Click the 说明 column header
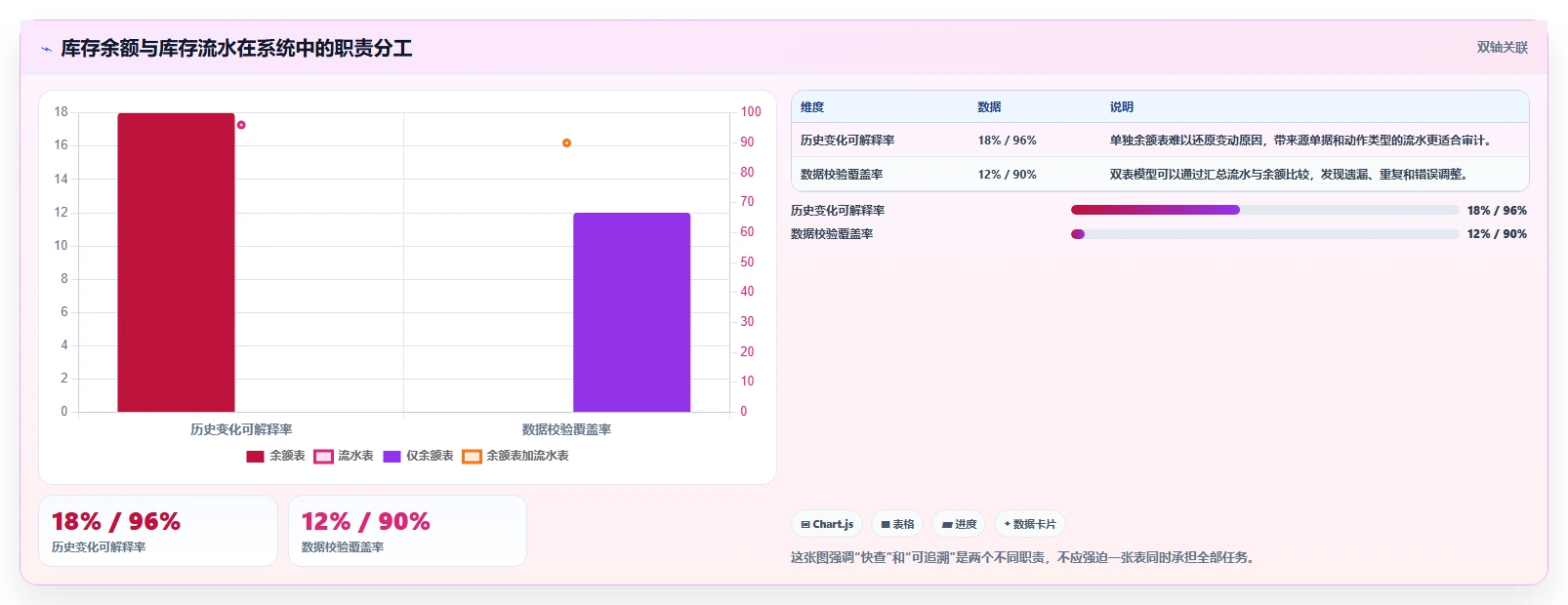 (x=1121, y=107)
